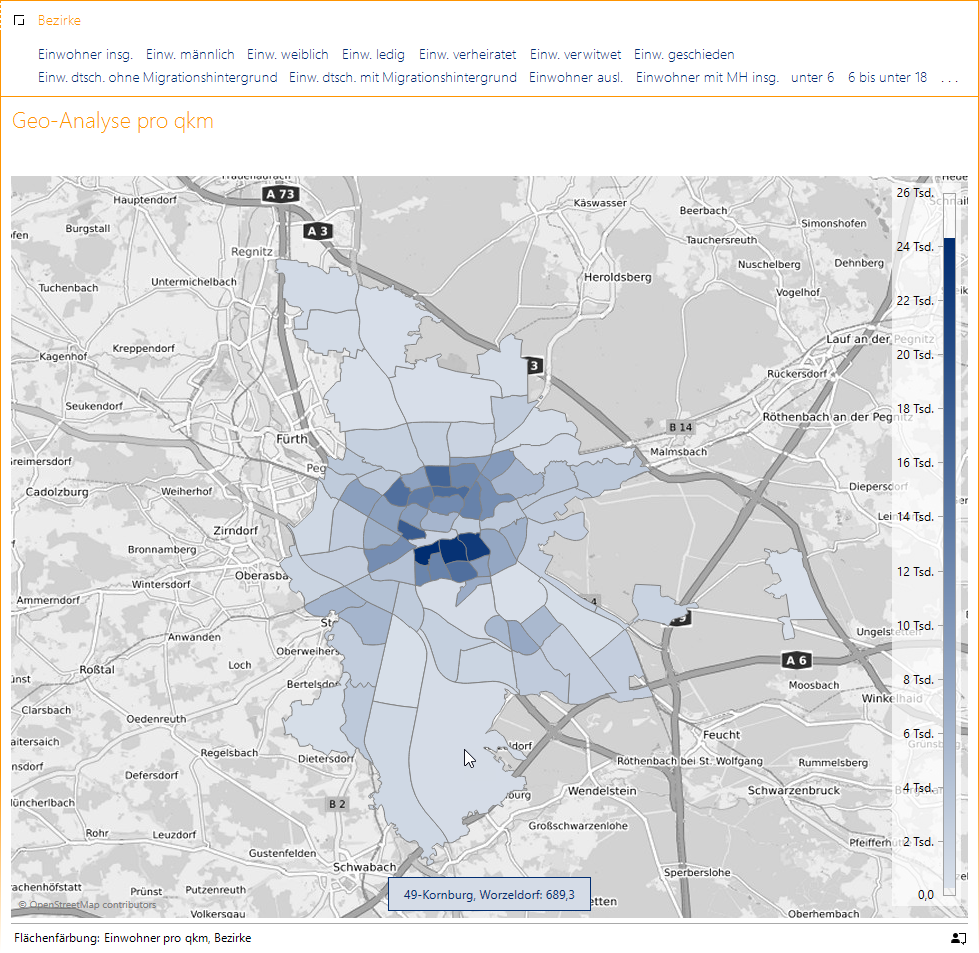
Task: Pick the 'Einwohner ausl.' measure
Action: pyautogui.click(x=576, y=78)
